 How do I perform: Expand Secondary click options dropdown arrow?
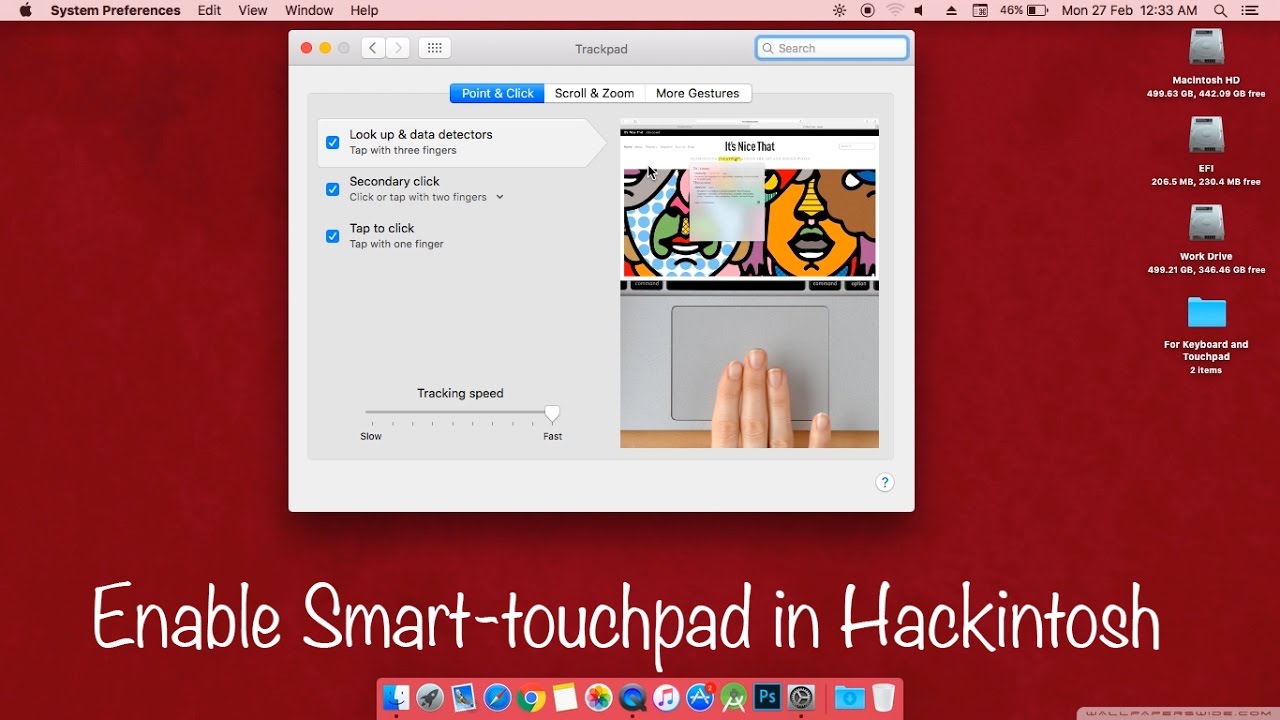click(x=500, y=197)
